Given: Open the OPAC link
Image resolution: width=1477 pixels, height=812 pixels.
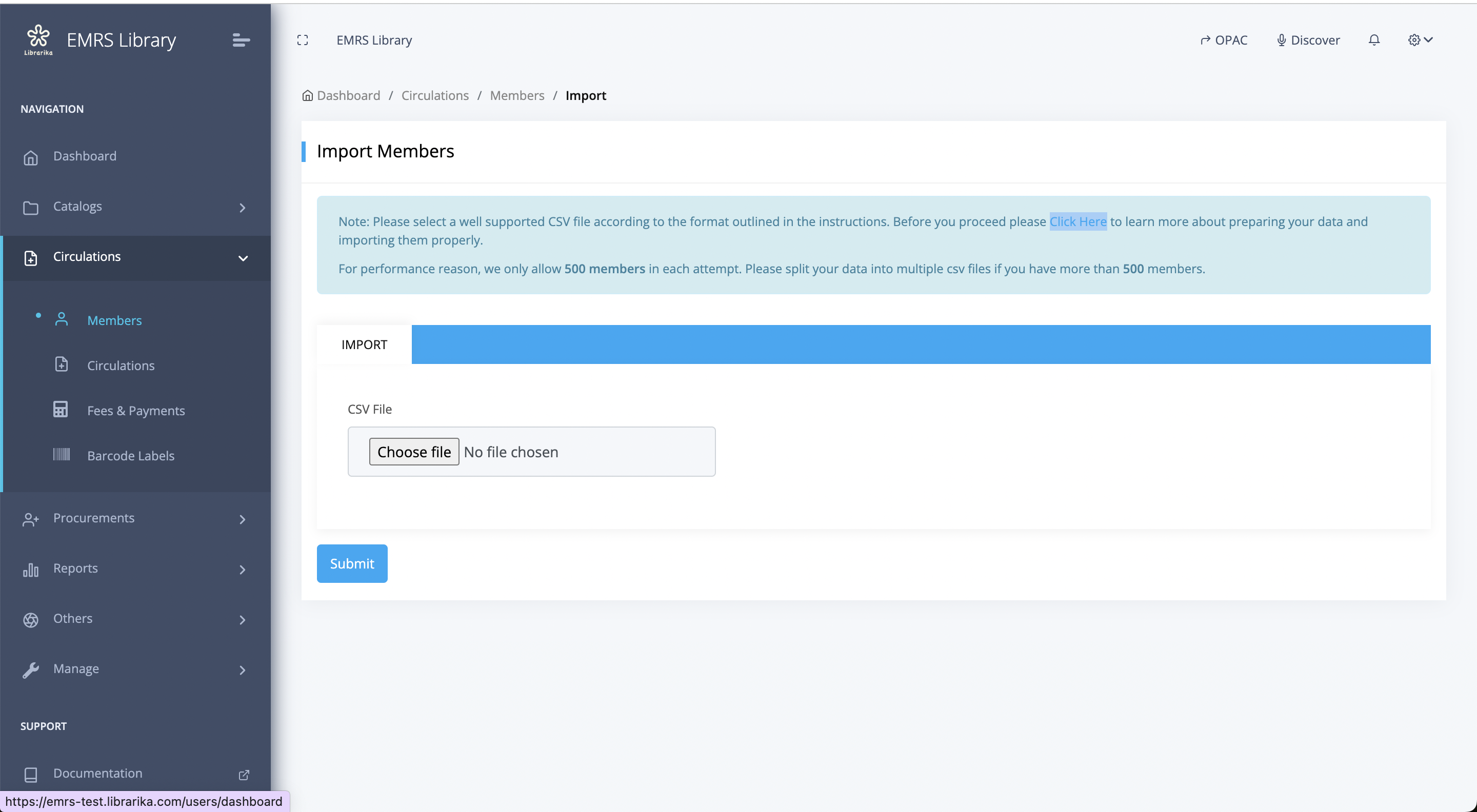Looking at the screenshot, I should (x=1224, y=40).
